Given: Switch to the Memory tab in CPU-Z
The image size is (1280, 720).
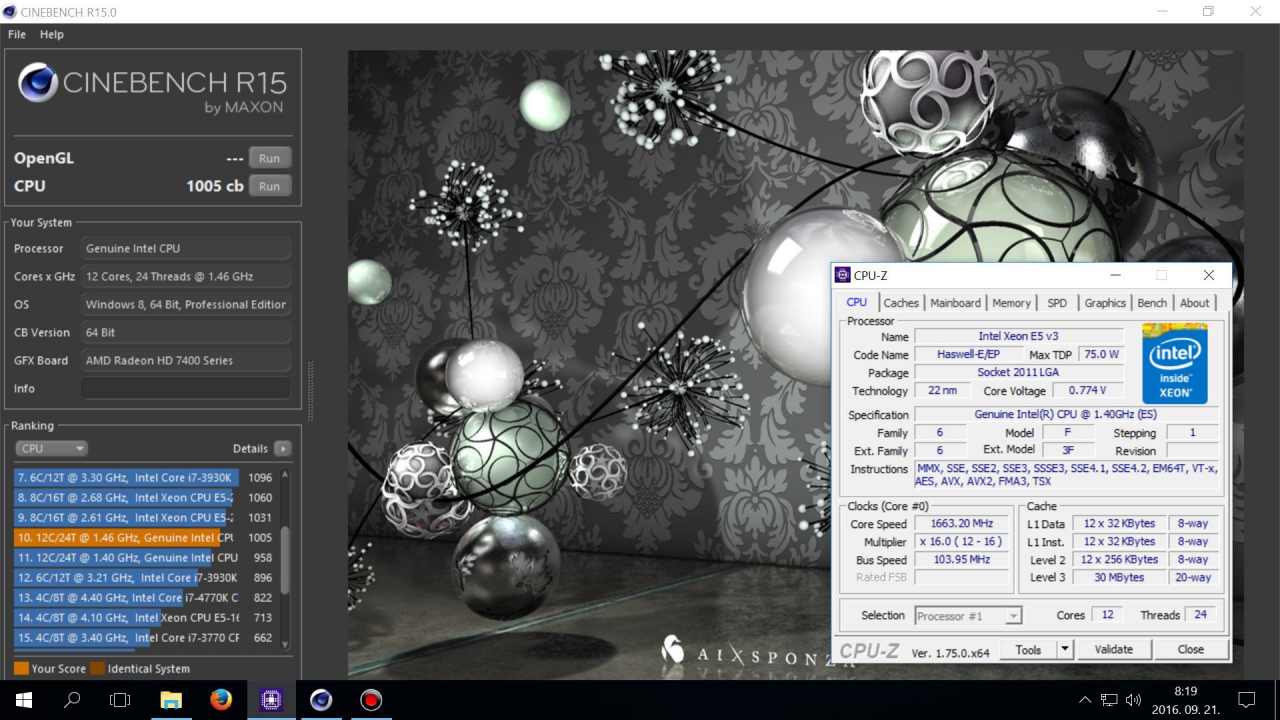Looking at the screenshot, I should [1011, 303].
